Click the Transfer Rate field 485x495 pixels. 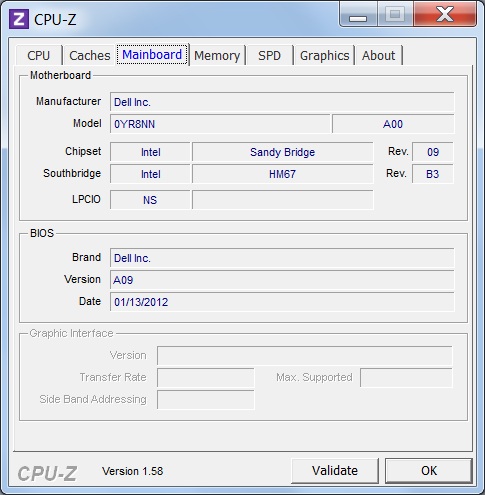point(206,378)
